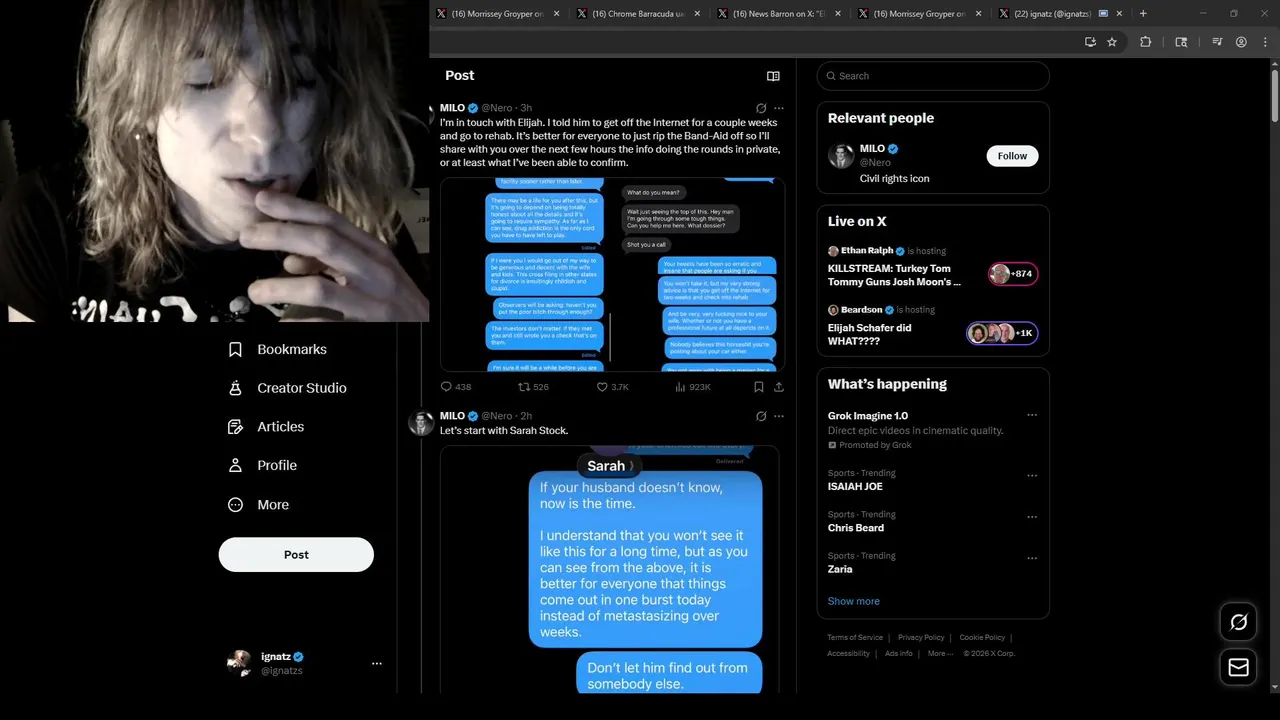Click the install app icon in address bar

click(1090, 42)
